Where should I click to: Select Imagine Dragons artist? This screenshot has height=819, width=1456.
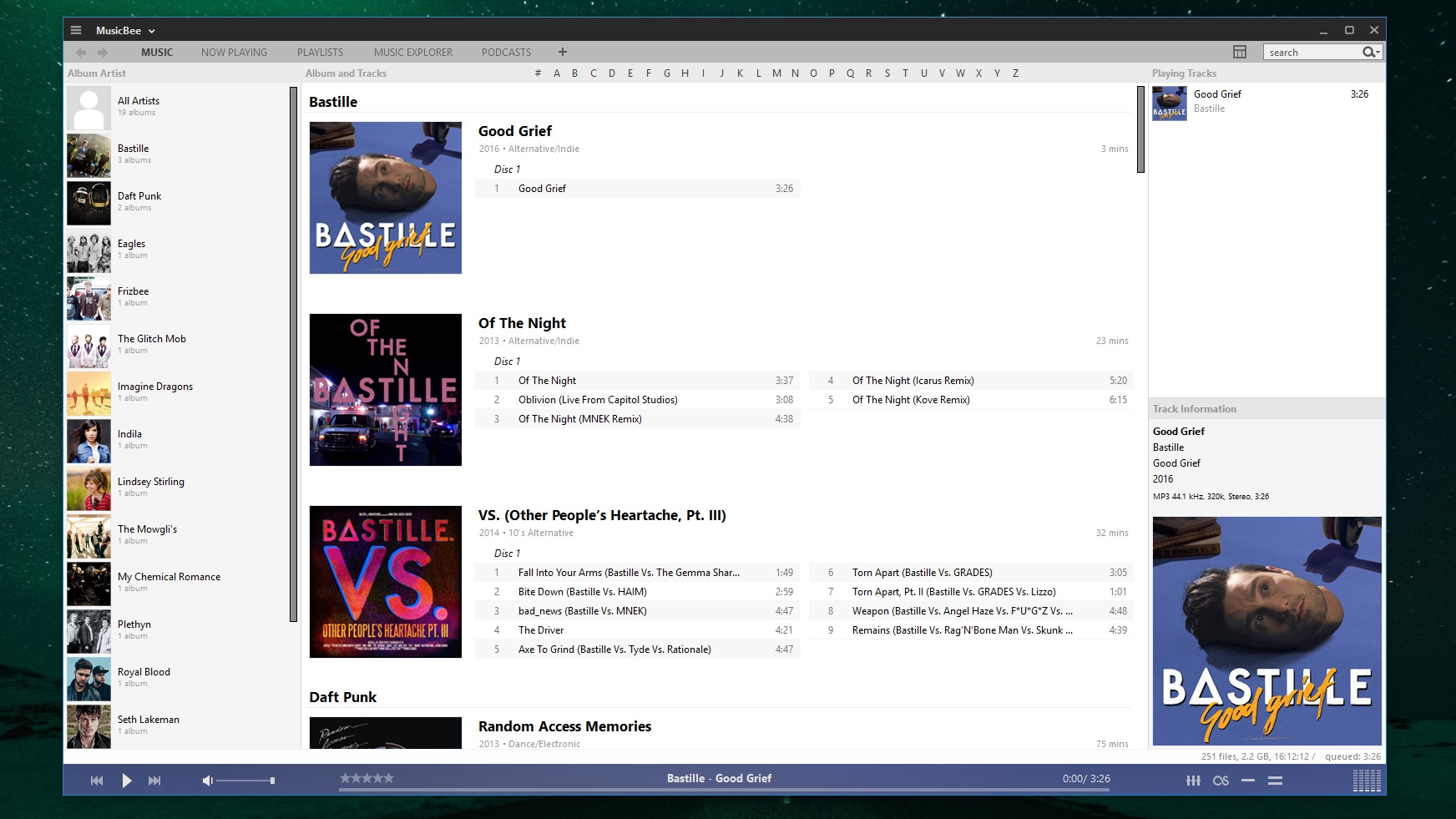pos(177,392)
